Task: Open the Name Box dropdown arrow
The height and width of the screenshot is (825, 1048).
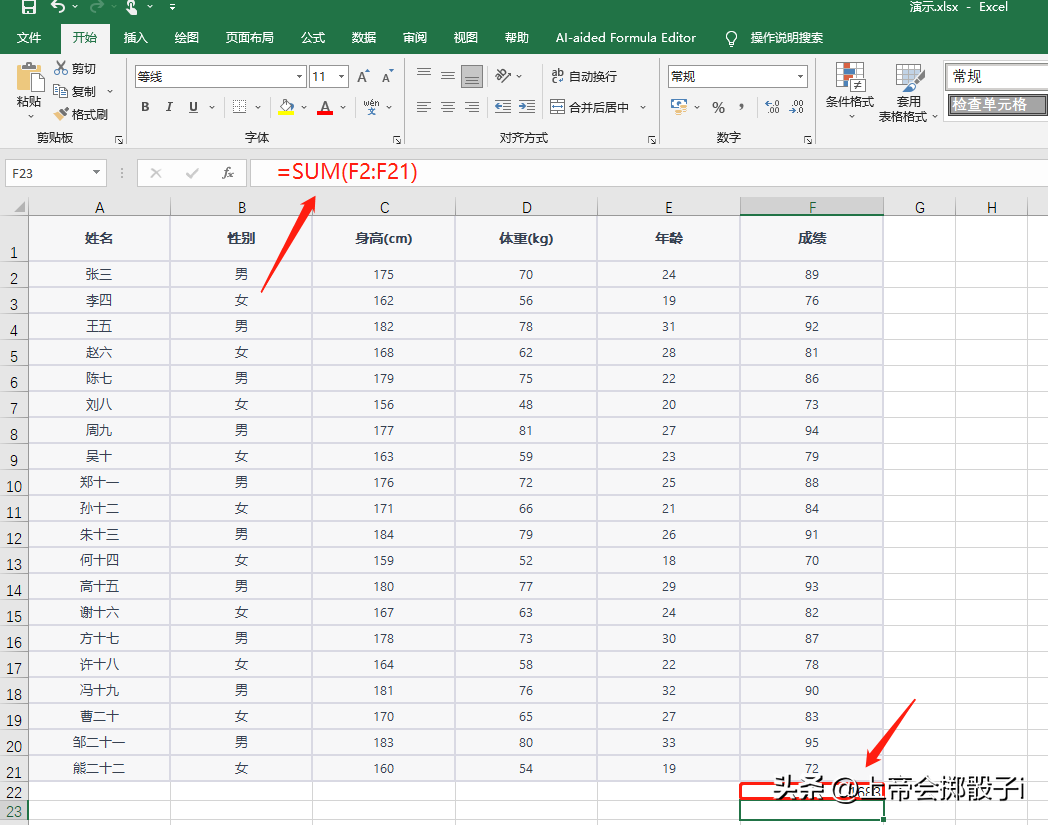Action: coord(96,172)
